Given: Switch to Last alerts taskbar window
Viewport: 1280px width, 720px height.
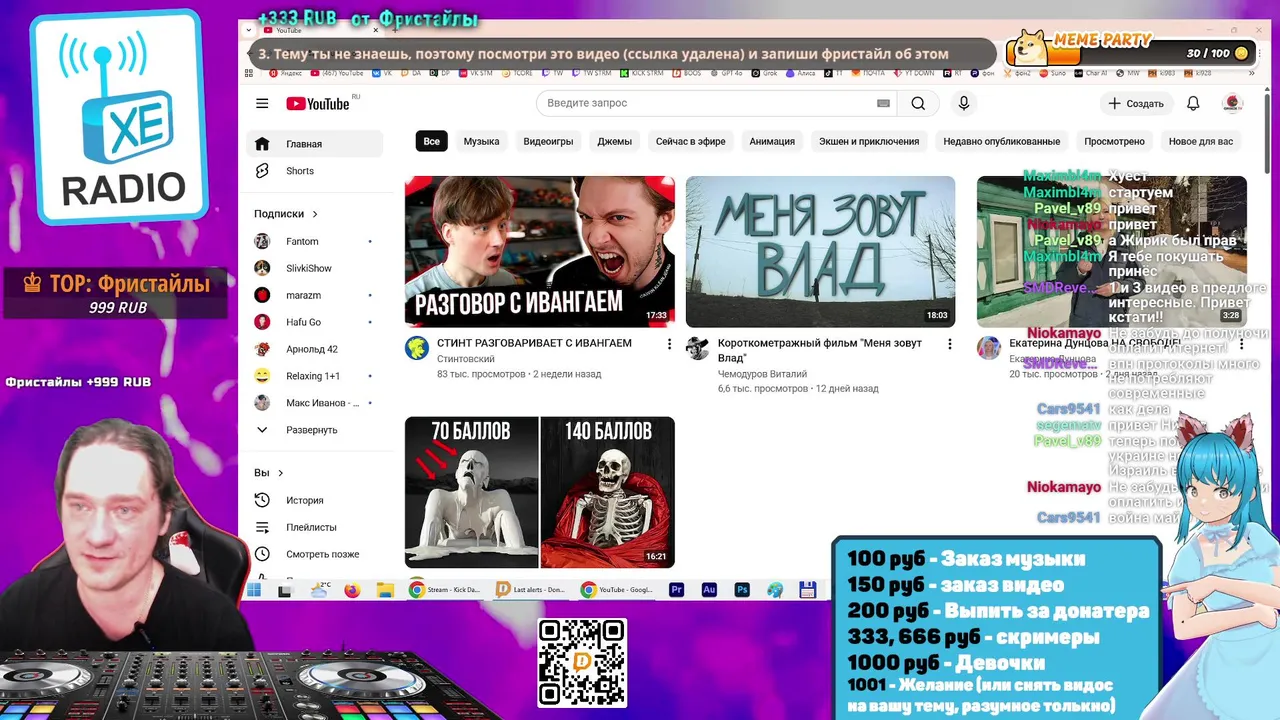Looking at the screenshot, I should point(531,590).
